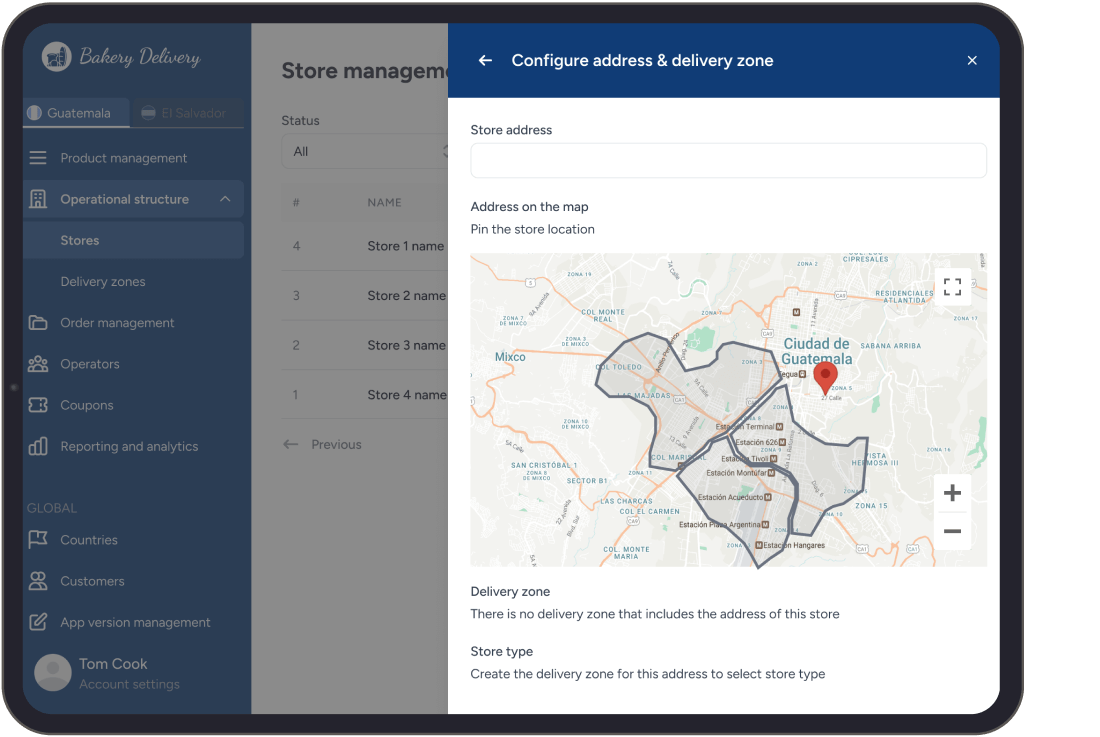Click the red location pin on map
The image size is (1100, 737).
(825, 379)
